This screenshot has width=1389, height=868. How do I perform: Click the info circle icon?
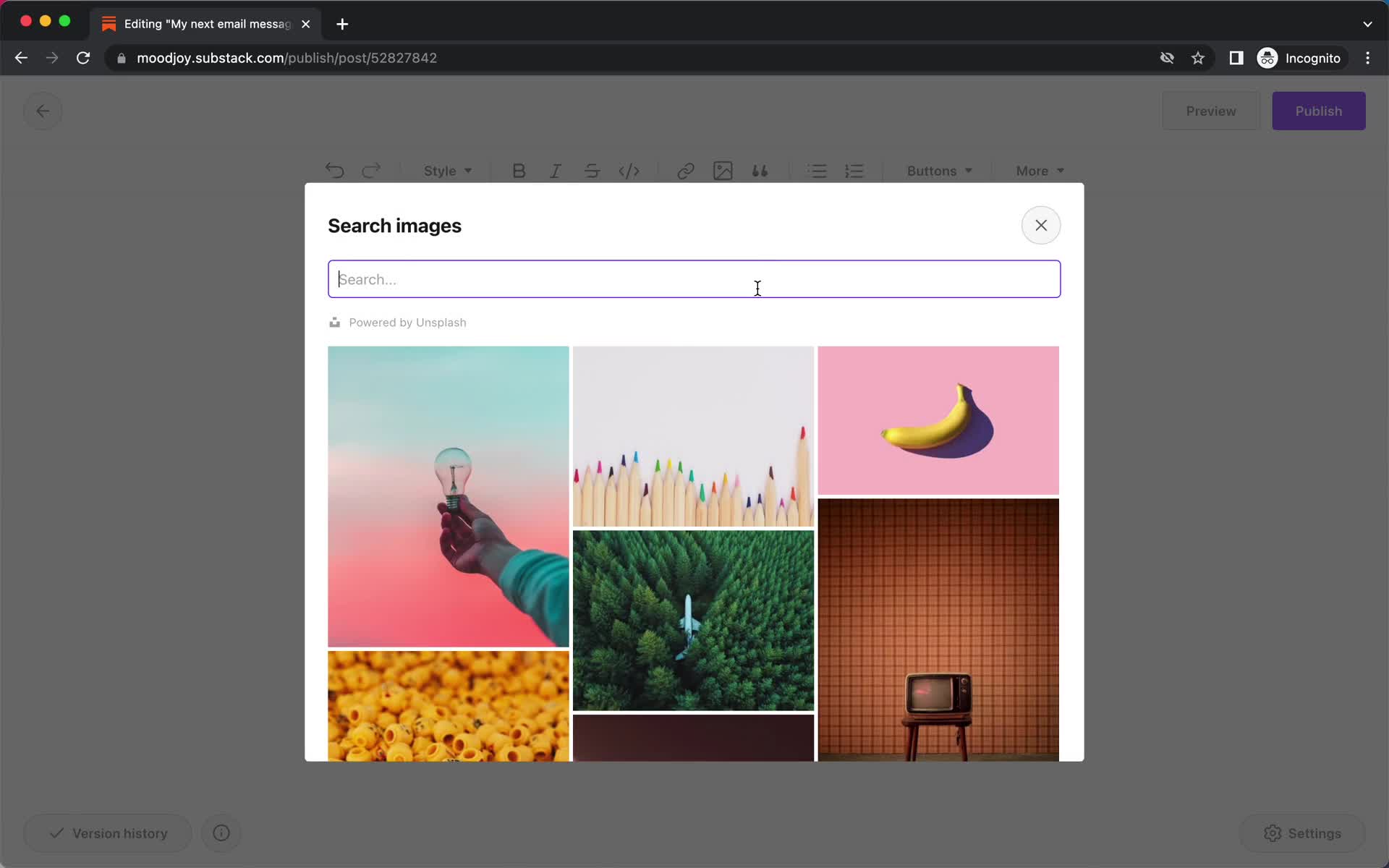click(221, 833)
